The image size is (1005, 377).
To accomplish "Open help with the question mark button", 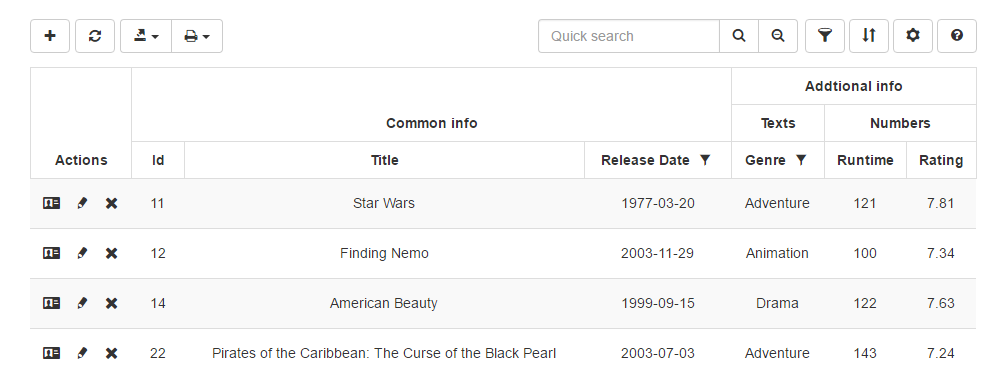I will pos(957,36).
